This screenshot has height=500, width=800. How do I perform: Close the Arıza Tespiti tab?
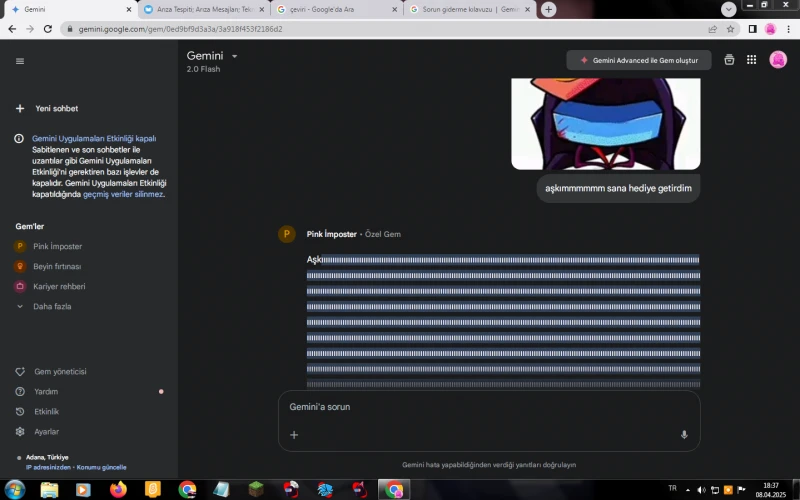pos(262,10)
